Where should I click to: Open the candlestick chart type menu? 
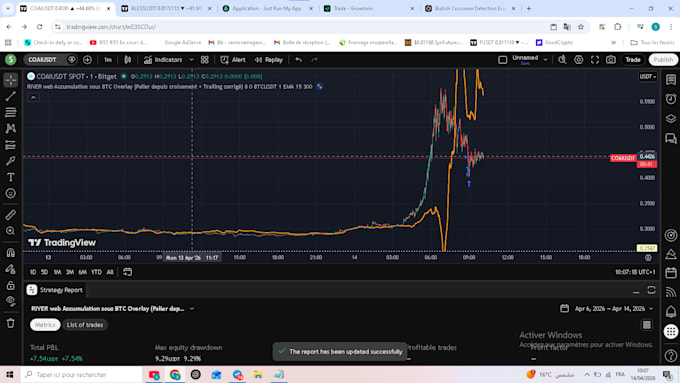128,60
